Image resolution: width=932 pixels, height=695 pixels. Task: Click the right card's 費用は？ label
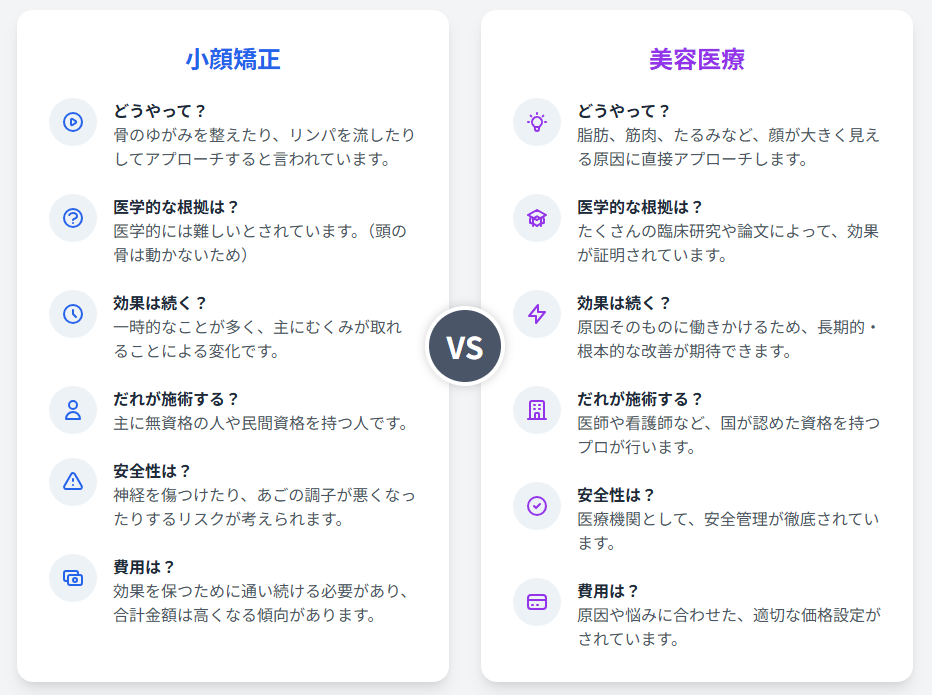pos(608,590)
